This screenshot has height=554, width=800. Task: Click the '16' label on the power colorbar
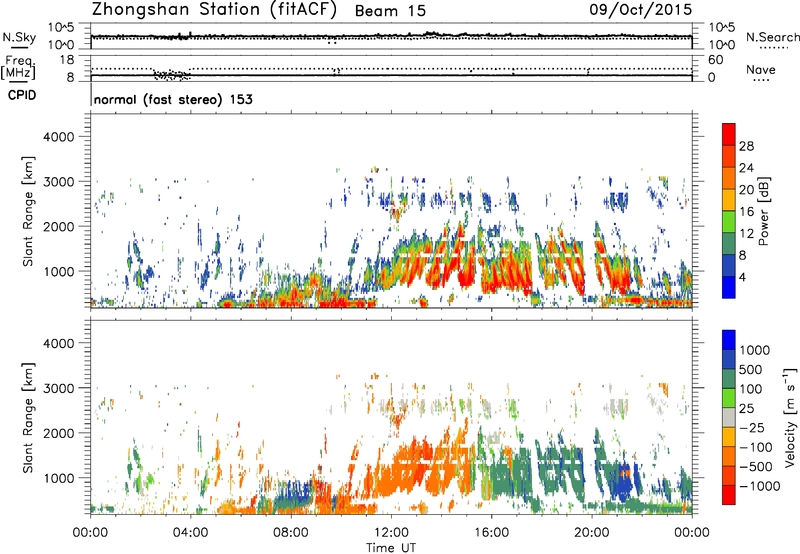click(746, 212)
